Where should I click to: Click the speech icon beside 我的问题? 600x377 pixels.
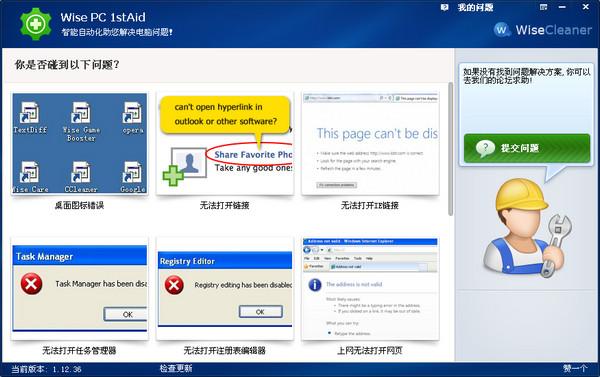pos(444,7)
